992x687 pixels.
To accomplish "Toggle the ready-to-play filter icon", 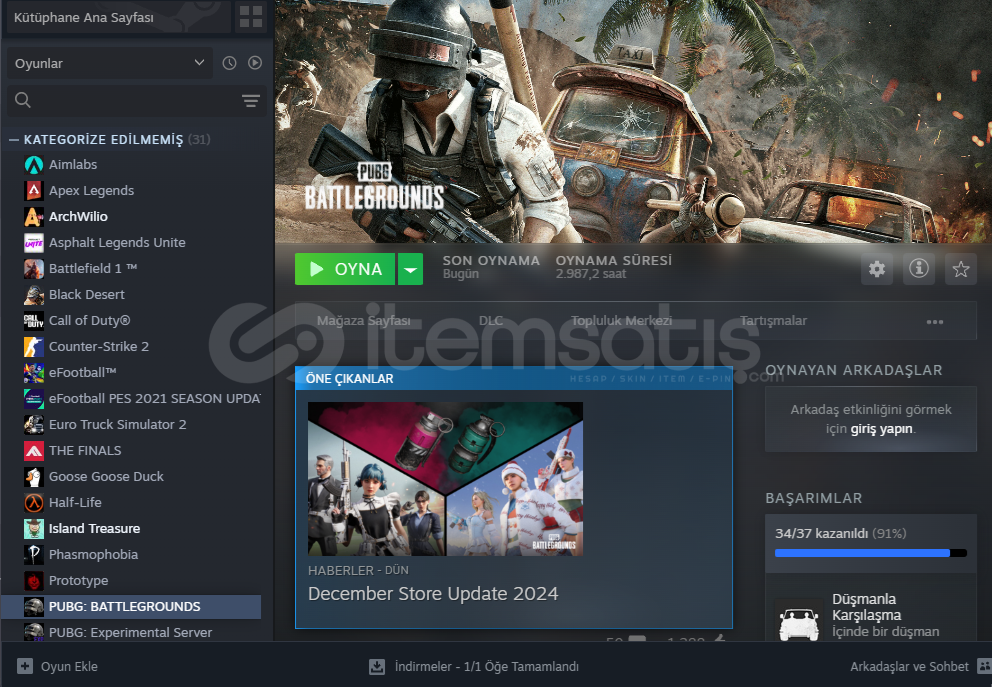I will 255,63.
